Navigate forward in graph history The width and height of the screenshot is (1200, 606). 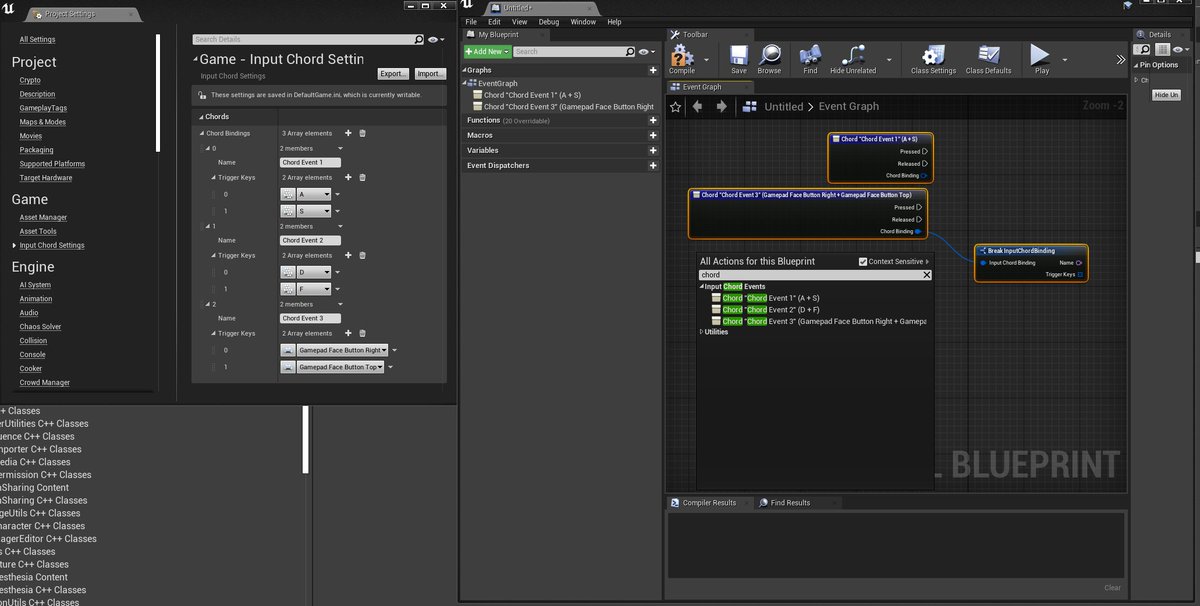[721, 106]
